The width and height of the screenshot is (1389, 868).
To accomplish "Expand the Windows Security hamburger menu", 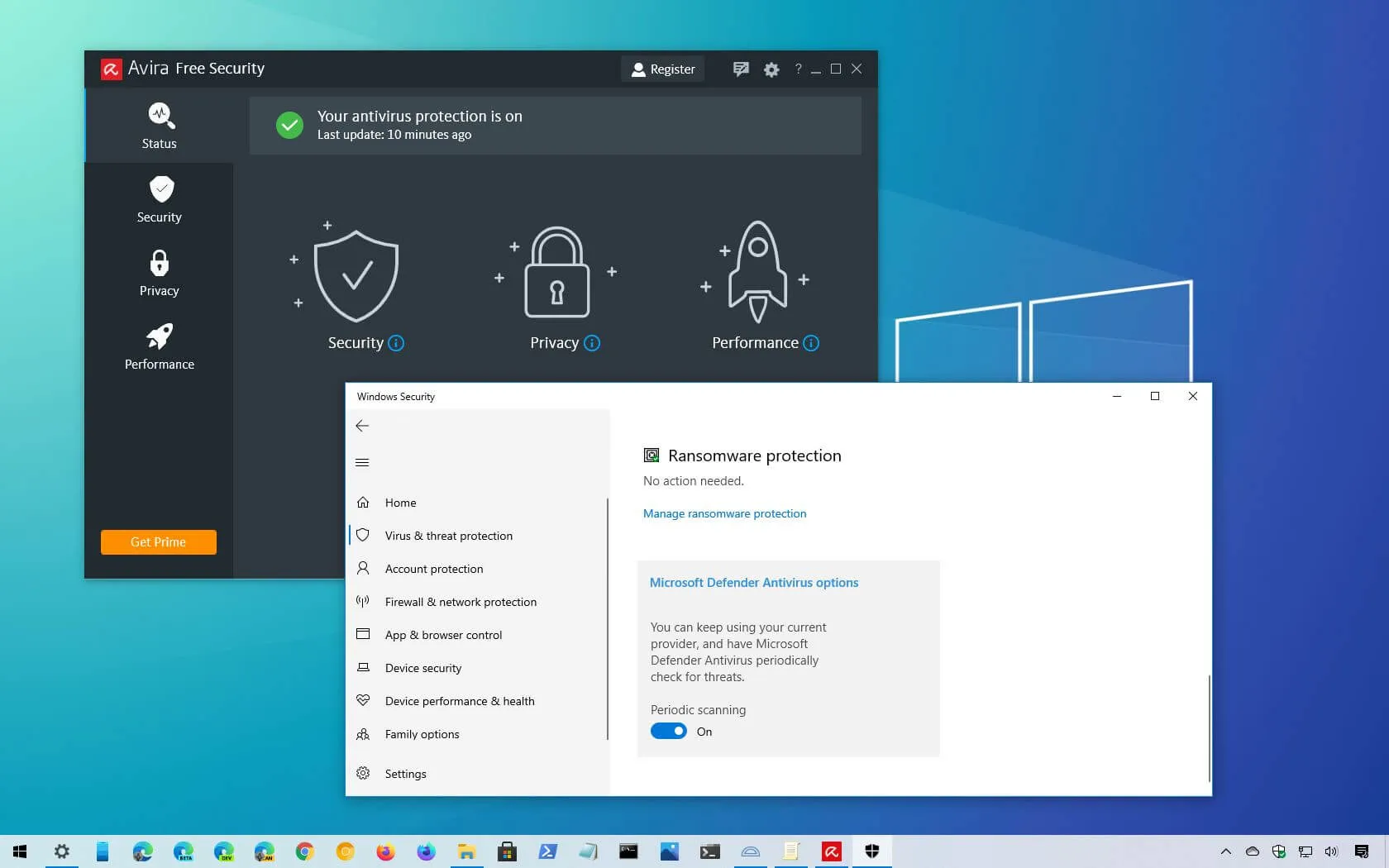I will tap(362, 462).
